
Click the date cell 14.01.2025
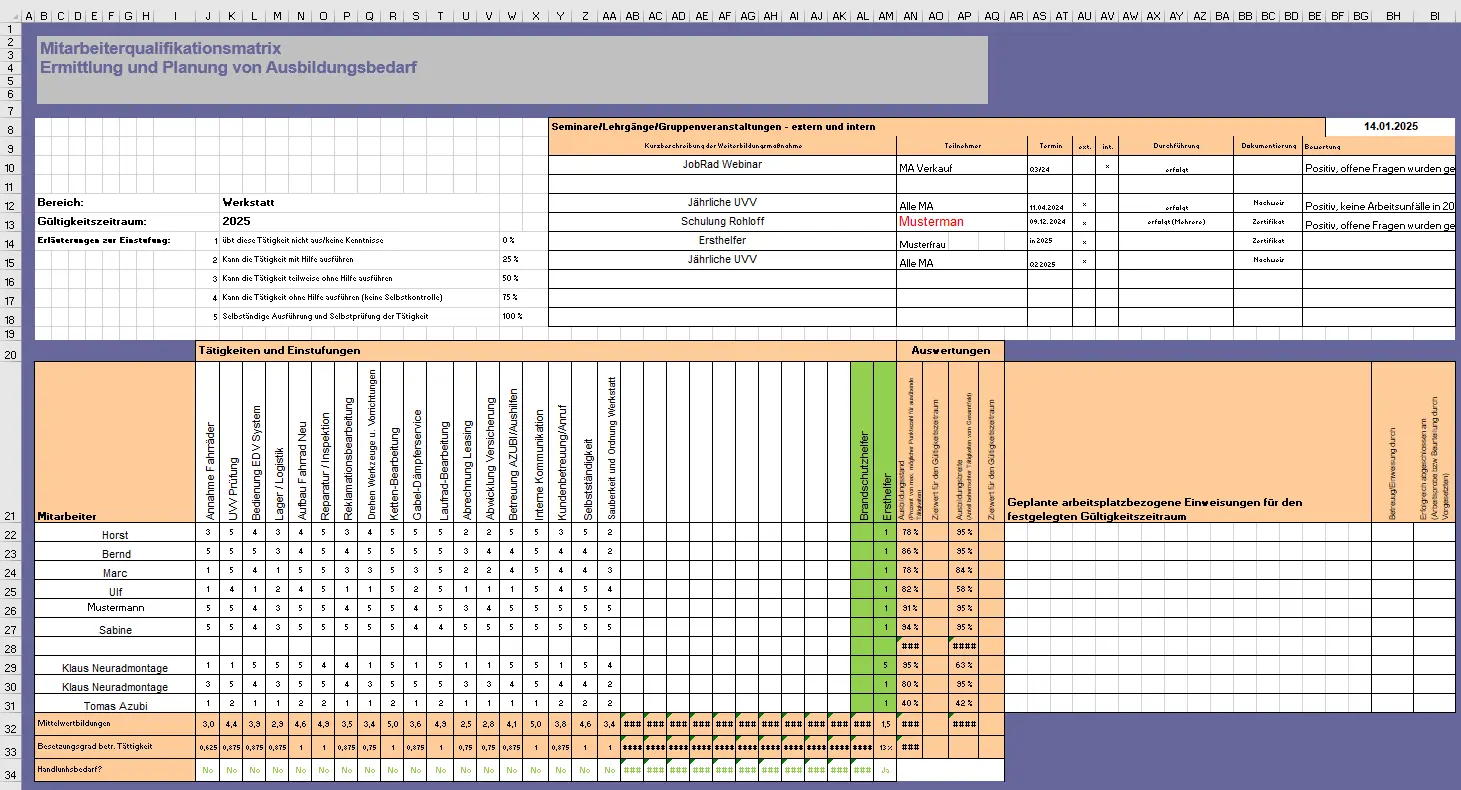(x=1390, y=126)
